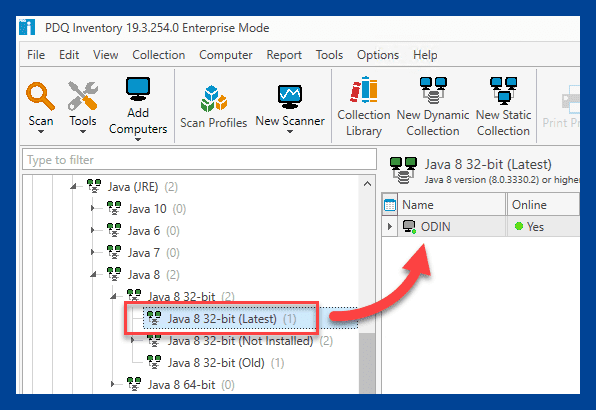Screen dimensions: 596x410
Task: Click the ODIN computer icon
Action: click(409, 226)
